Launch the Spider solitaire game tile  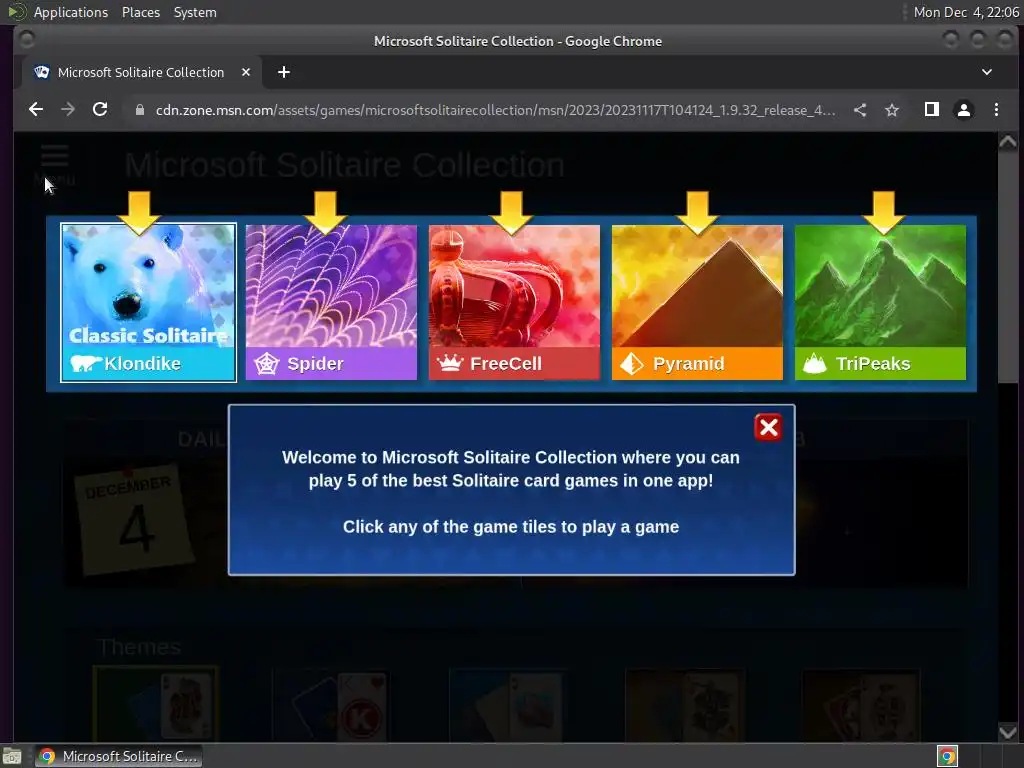[331, 302]
